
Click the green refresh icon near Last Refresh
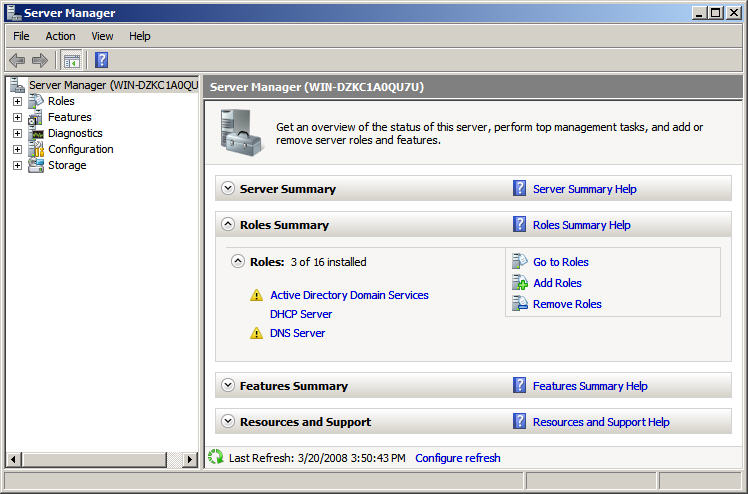(216, 457)
